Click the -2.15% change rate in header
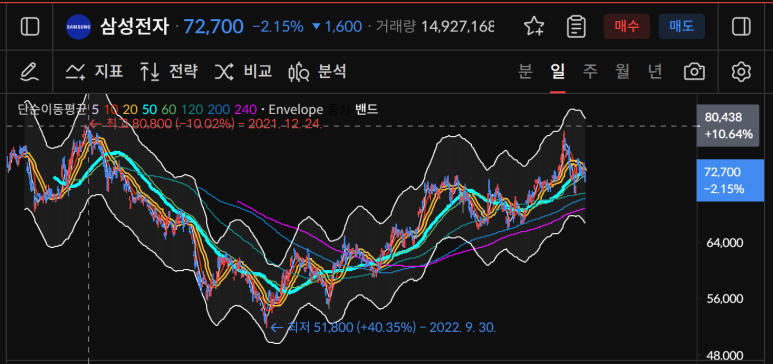Screen dimensions: 773x364 (278, 27)
